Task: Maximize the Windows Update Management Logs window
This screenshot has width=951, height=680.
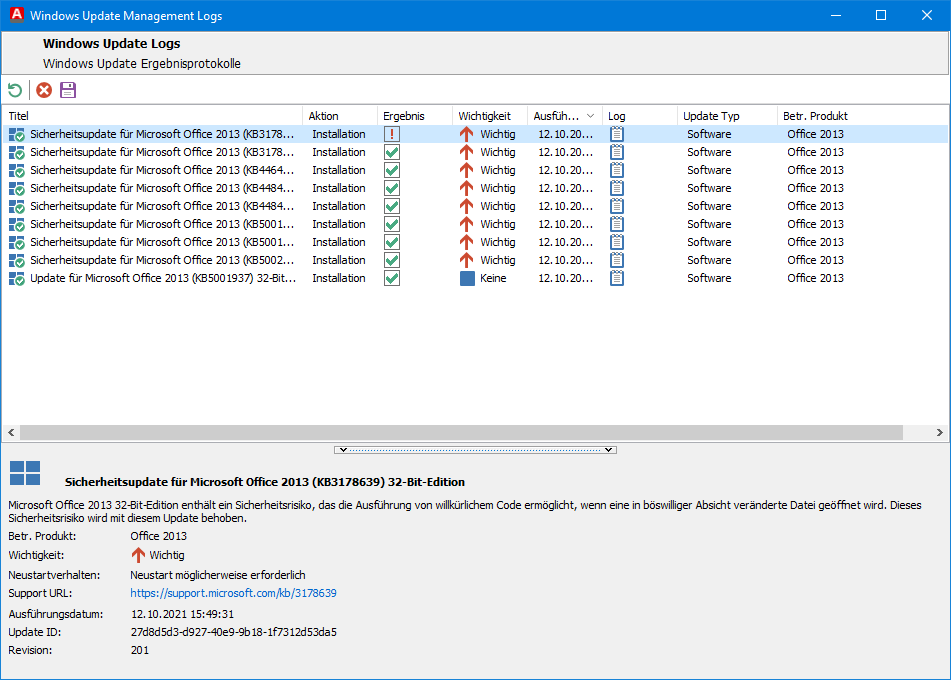Action: pos(881,15)
